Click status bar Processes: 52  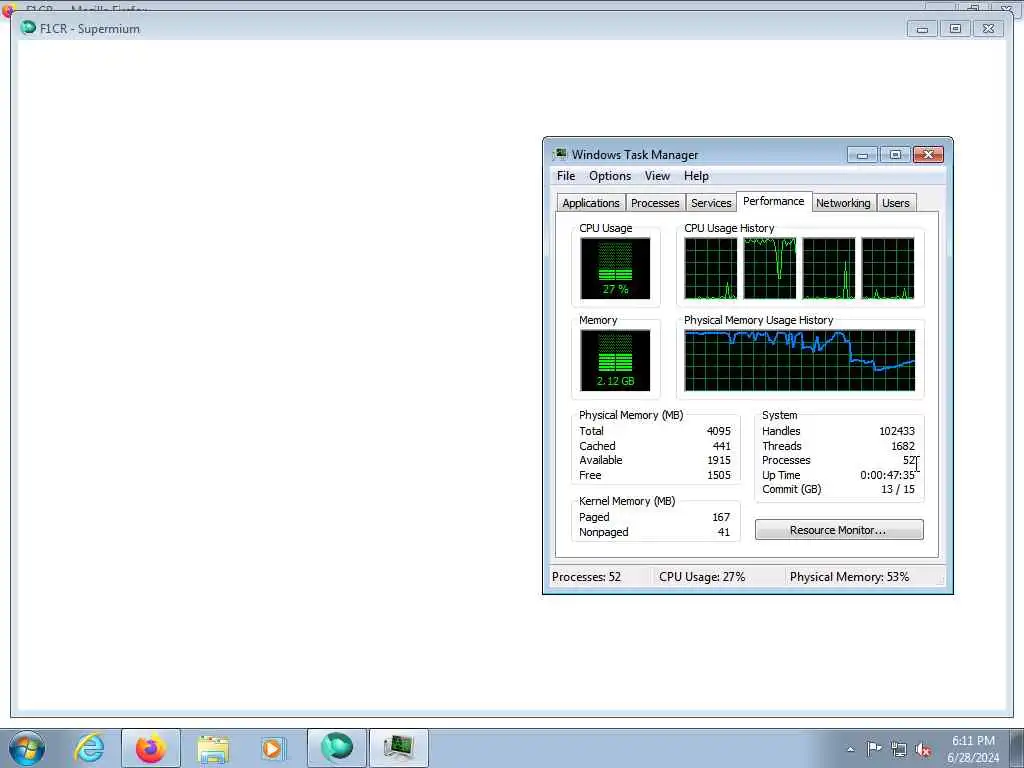click(586, 577)
